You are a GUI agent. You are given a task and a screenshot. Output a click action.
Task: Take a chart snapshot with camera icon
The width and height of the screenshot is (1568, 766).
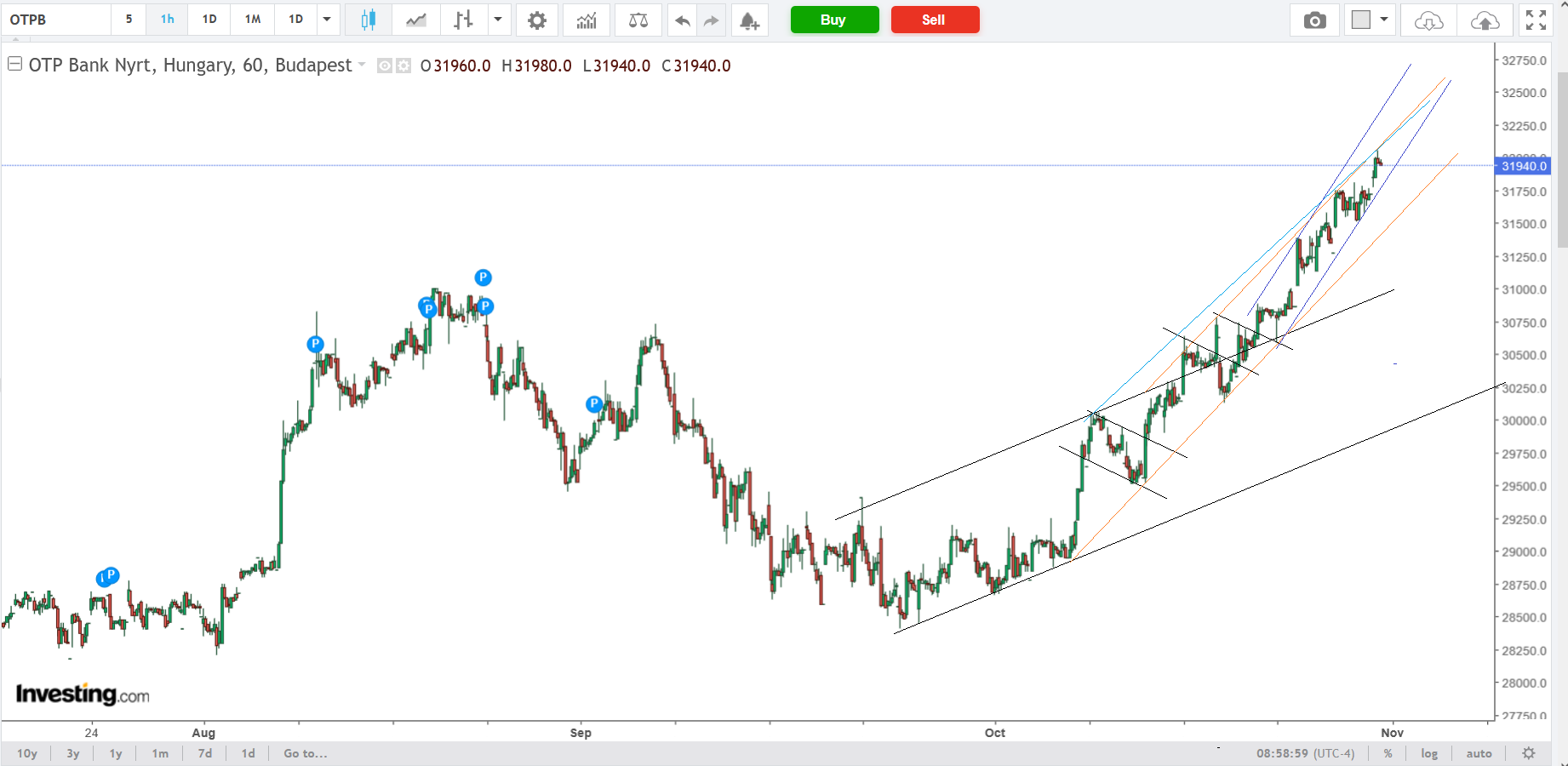pyautogui.click(x=1314, y=20)
